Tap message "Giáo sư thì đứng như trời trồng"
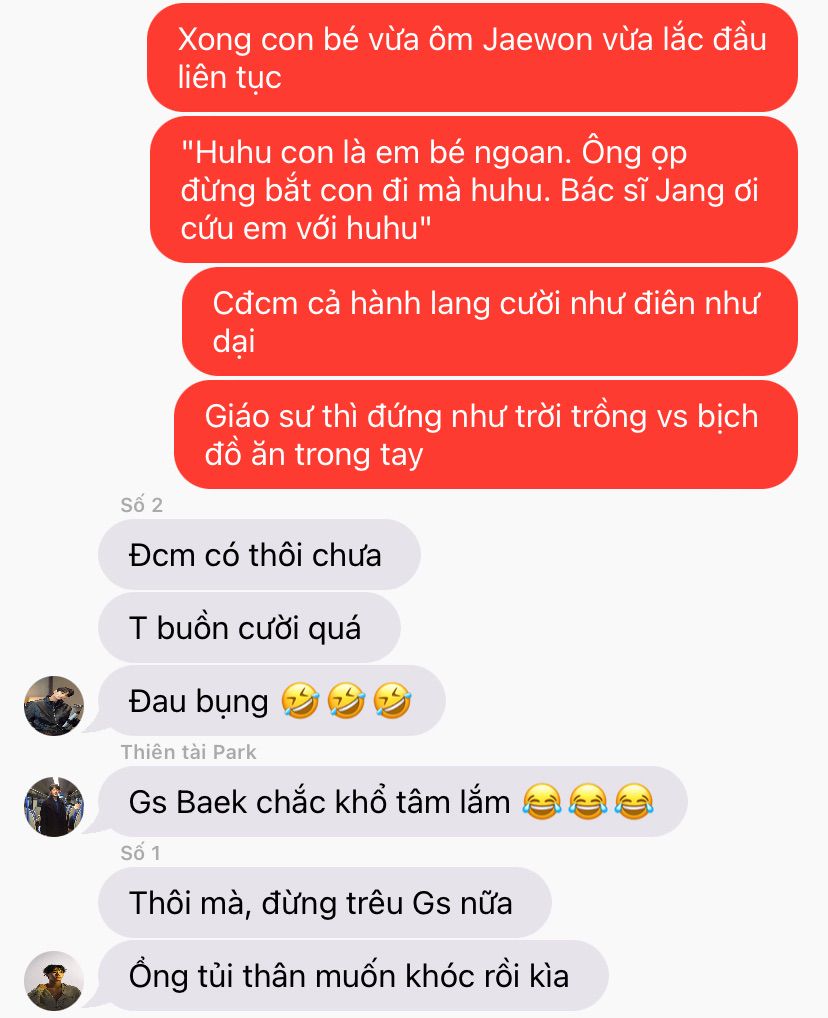828x1018 pixels. pos(486,435)
